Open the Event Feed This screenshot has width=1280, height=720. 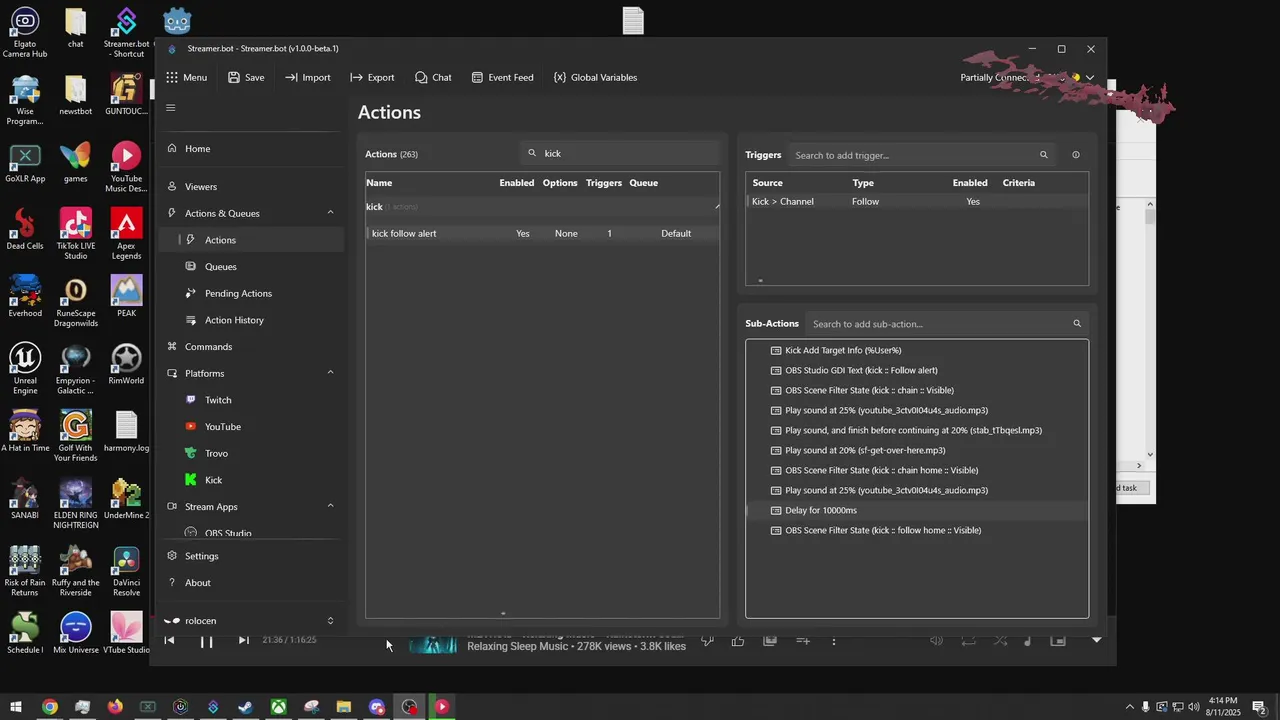pos(503,77)
